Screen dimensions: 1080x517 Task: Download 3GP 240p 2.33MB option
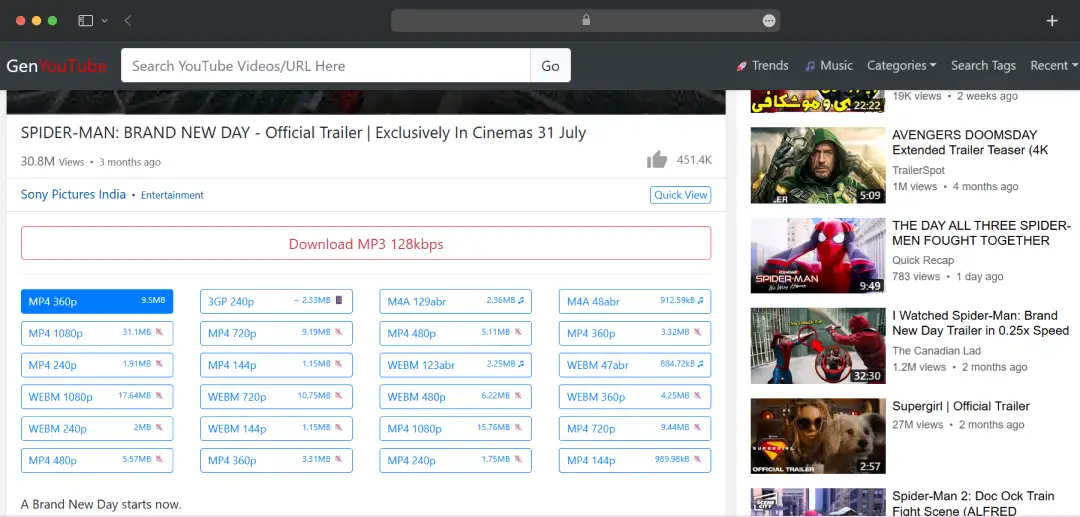(276, 302)
